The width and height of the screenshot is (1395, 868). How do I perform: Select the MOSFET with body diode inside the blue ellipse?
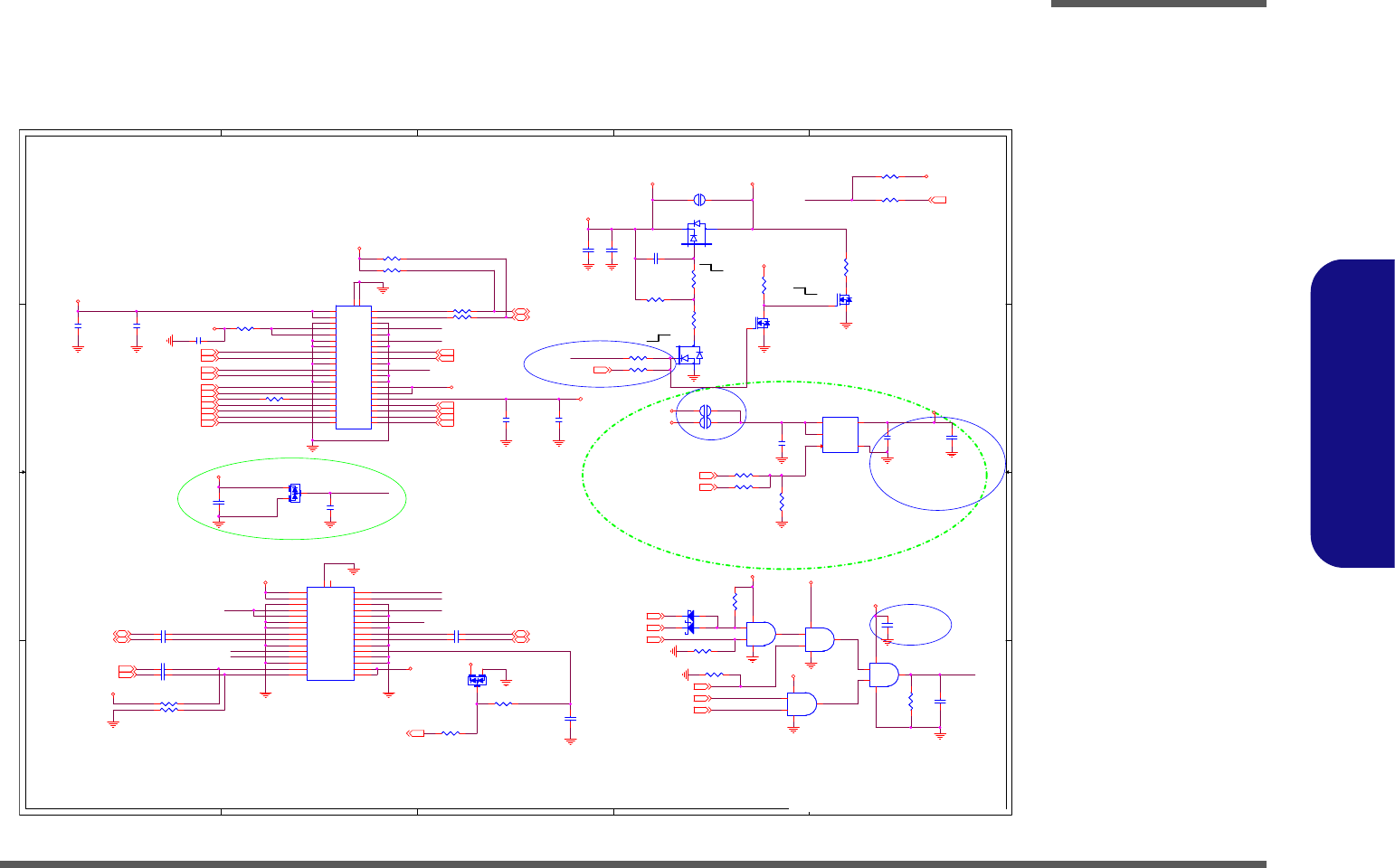(690, 355)
